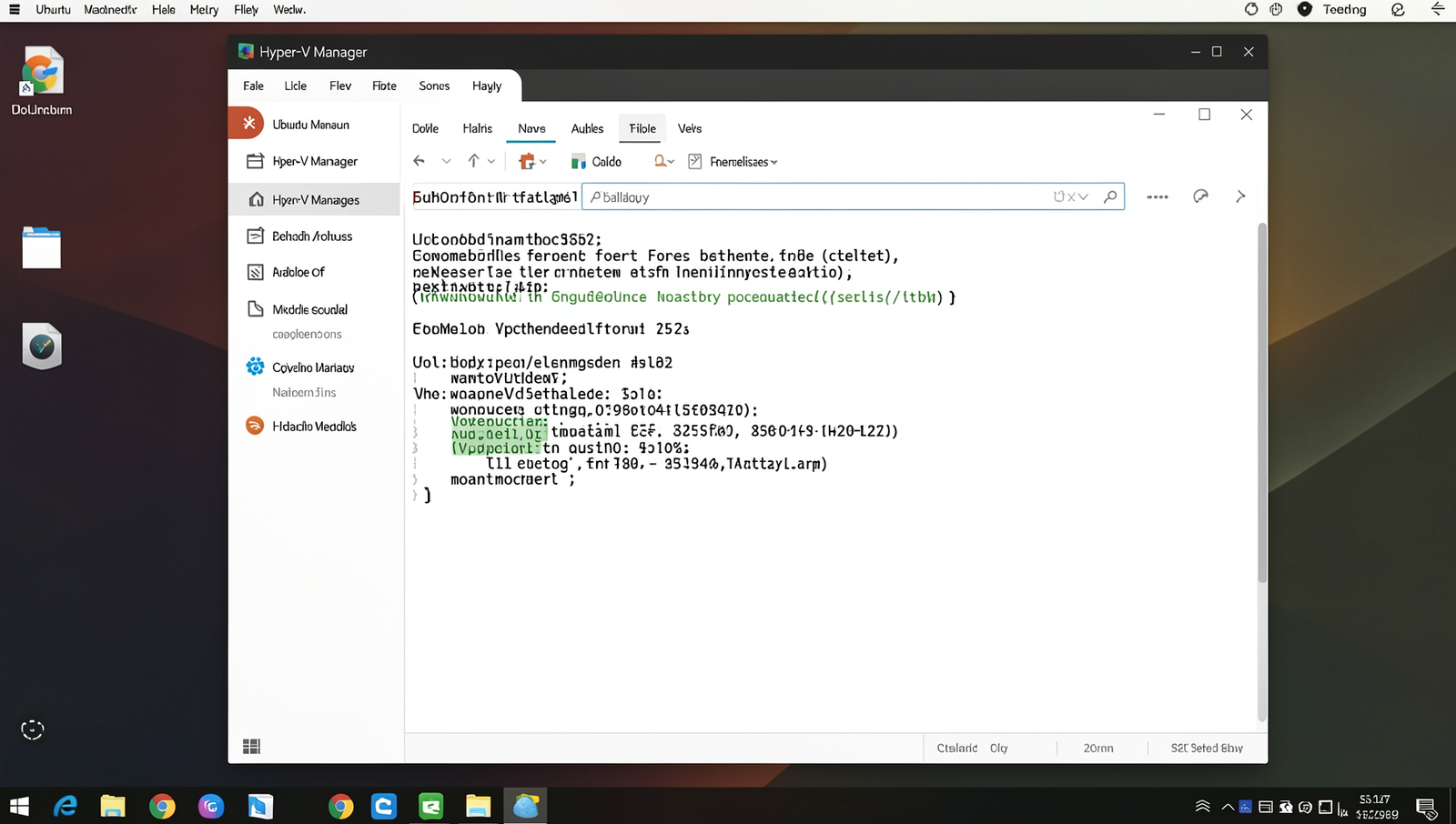Click the refresh icon in search field
This screenshot has height=824, width=1456.
(1058, 196)
